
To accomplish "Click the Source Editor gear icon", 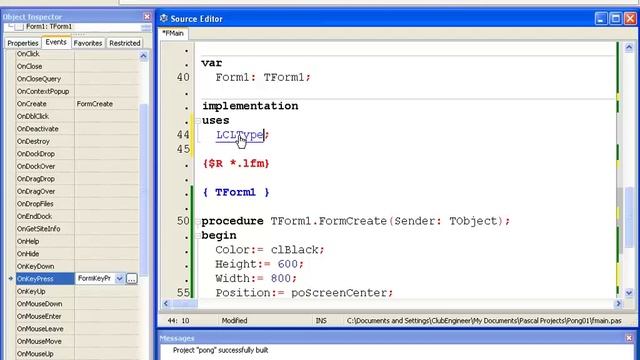I will click(x=164, y=18).
